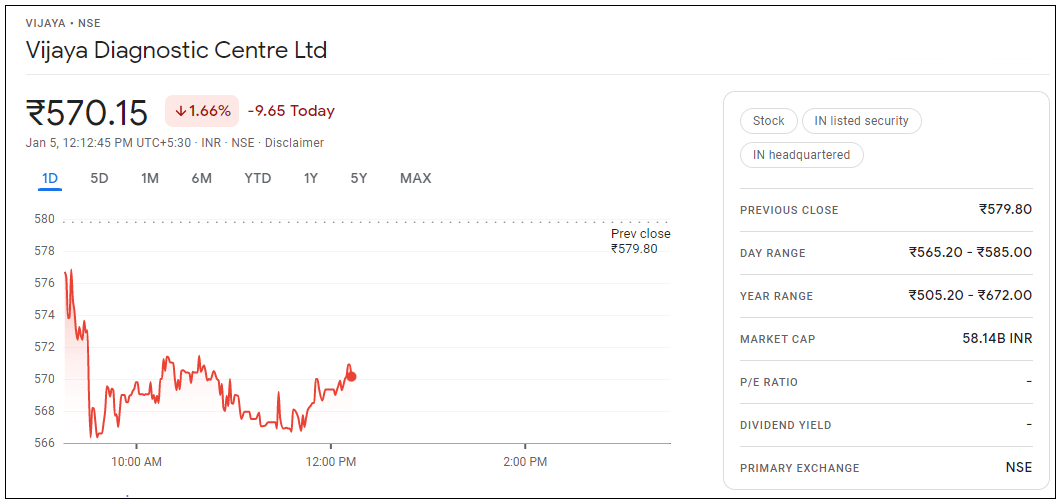Select the 1D time range tab
The width and height of the screenshot is (1062, 500).
pos(50,179)
